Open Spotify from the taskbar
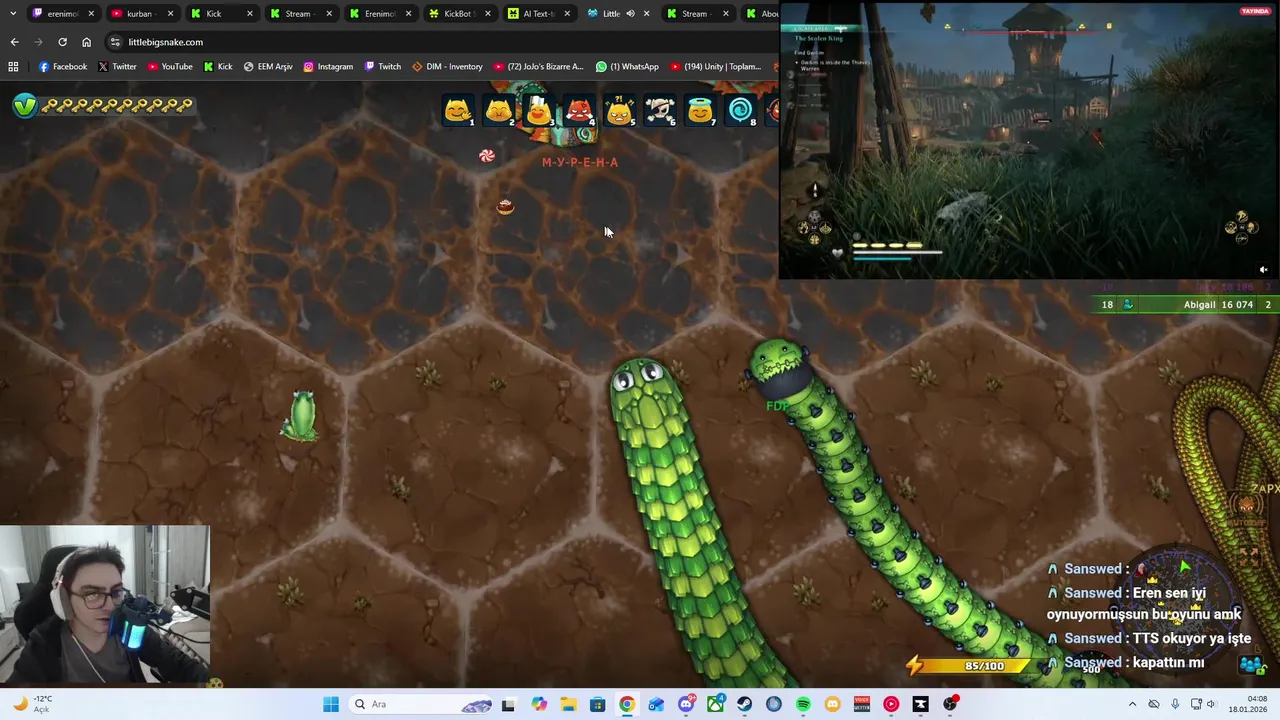 (x=803, y=704)
